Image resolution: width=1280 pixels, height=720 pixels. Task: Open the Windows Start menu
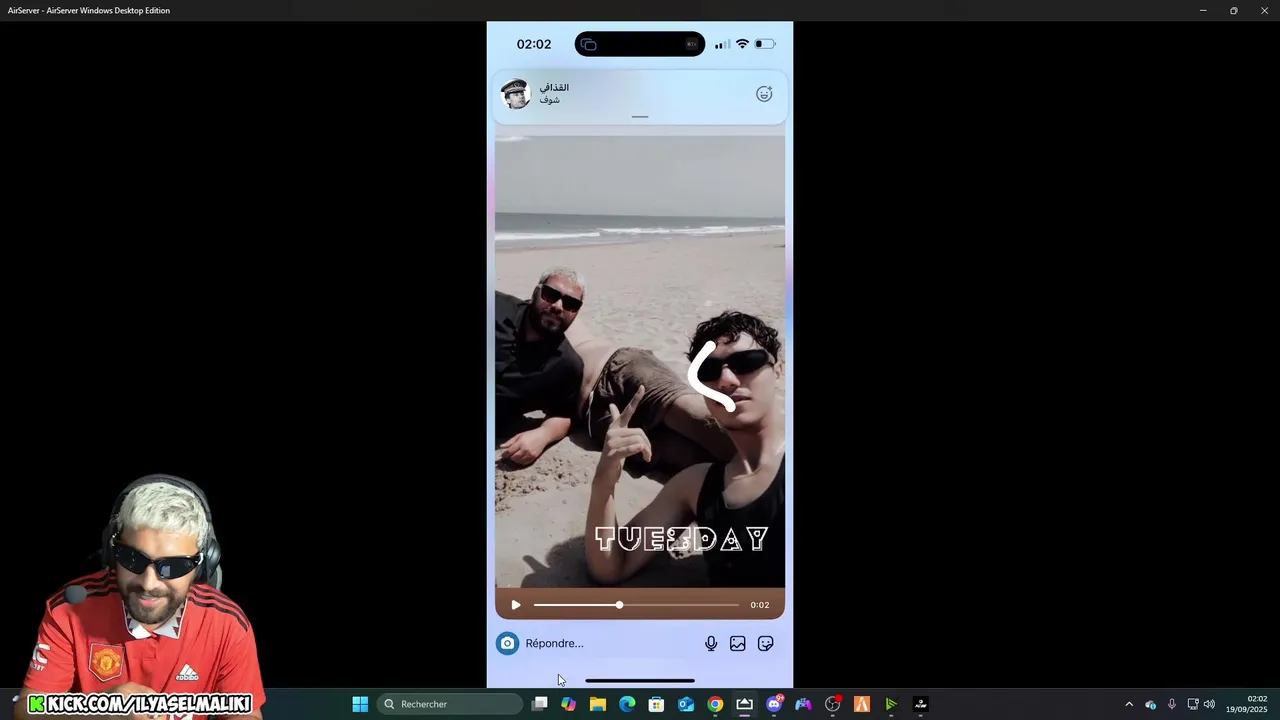pyautogui.click(x=360, y=704)
